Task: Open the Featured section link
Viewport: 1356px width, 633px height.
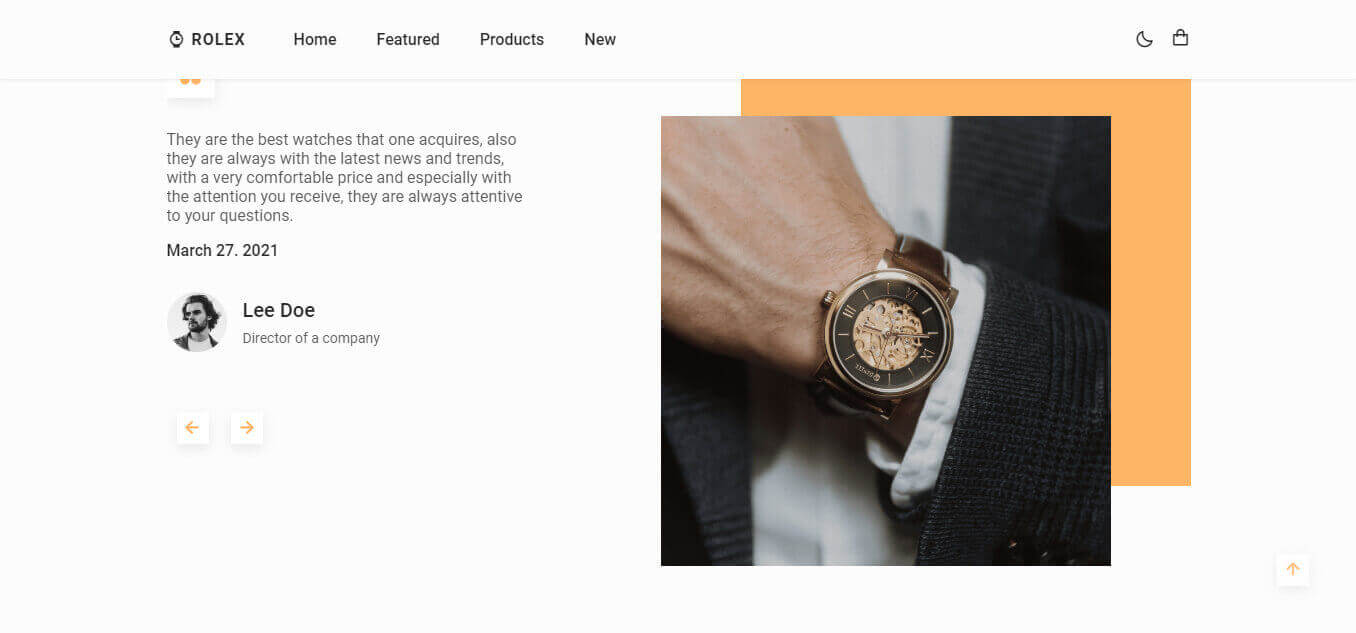Action: [x=408, y=39]
